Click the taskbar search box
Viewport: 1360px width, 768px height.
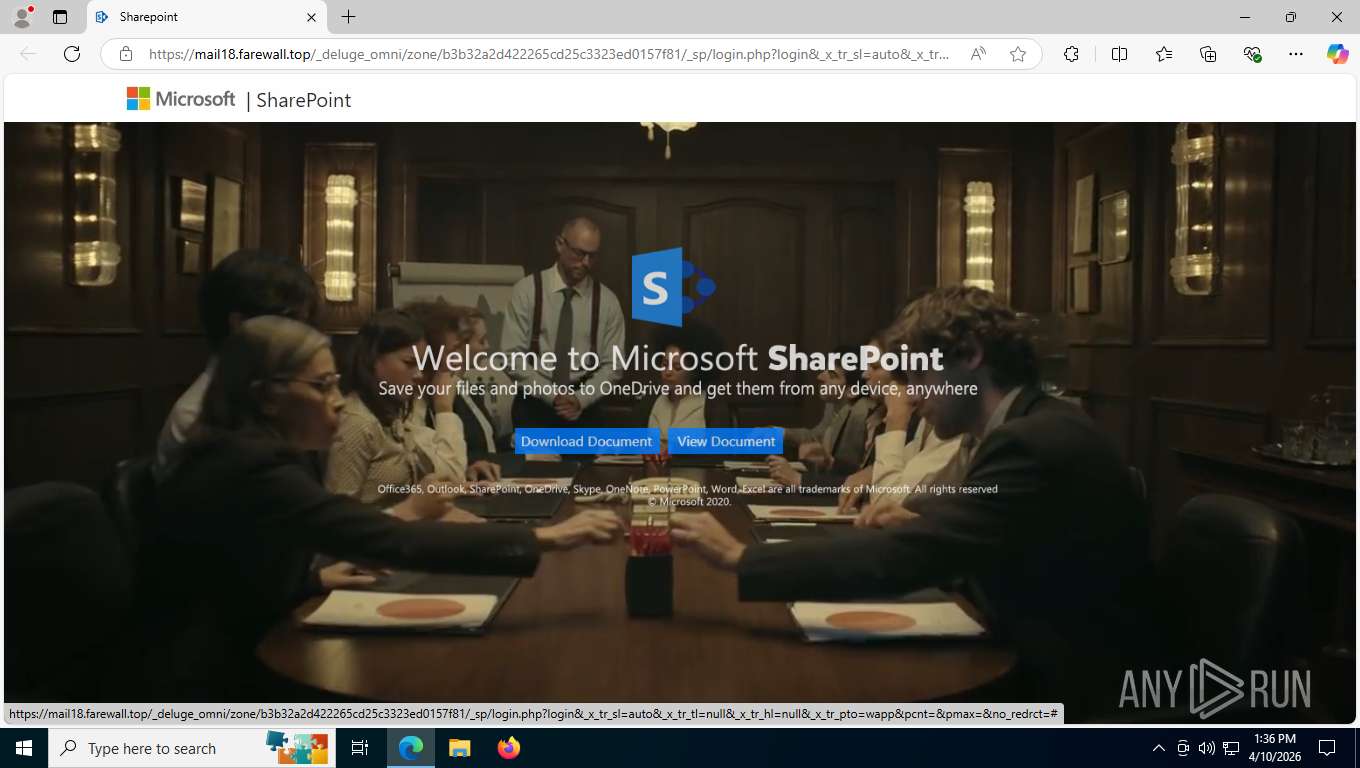[190, 748]
